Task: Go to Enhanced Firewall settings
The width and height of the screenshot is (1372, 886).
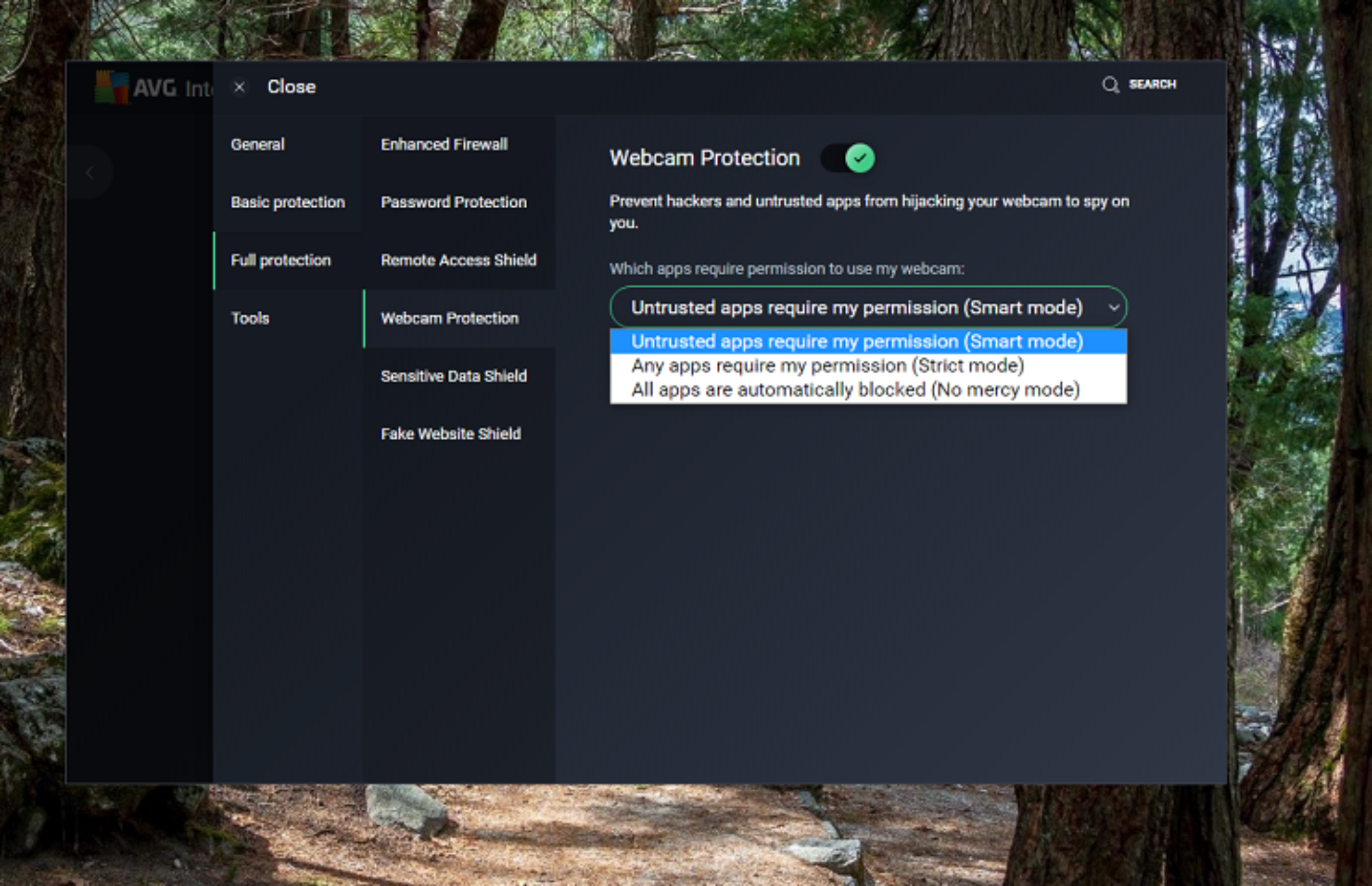Action: point(443,145)
